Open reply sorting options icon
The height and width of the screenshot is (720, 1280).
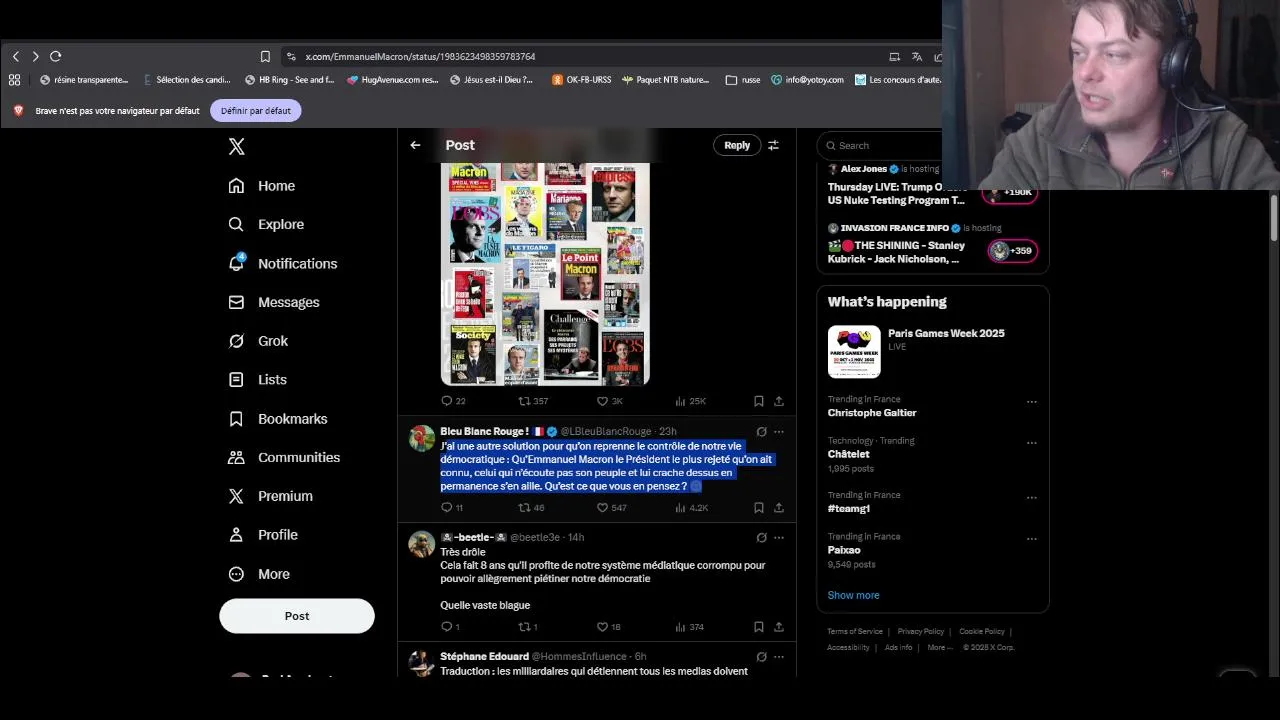pyautogui.click(x=773, y=145)
